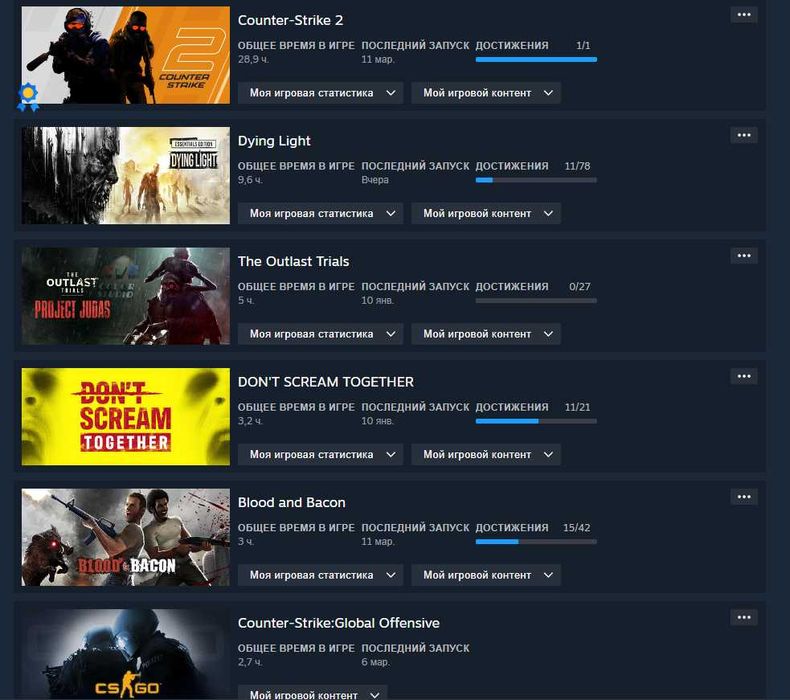
Task: Expand 'Мой игровой контент' for Blood and Bacon
Action: [486, 575]
